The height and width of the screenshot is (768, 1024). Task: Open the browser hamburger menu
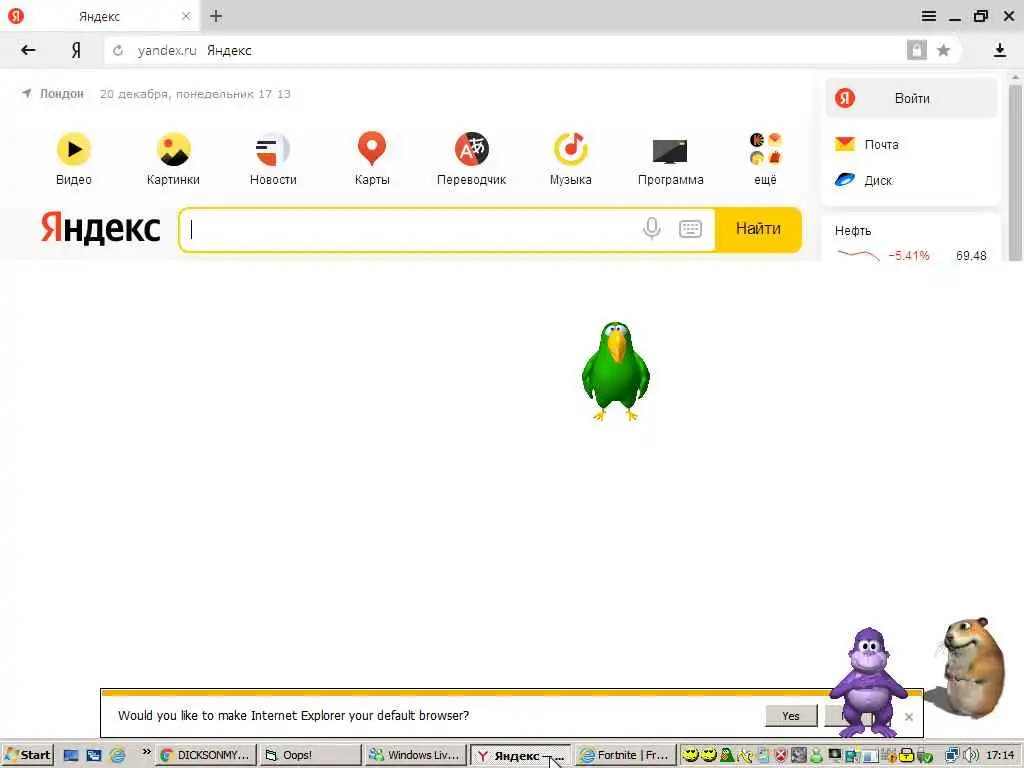[x=929, y=16]
